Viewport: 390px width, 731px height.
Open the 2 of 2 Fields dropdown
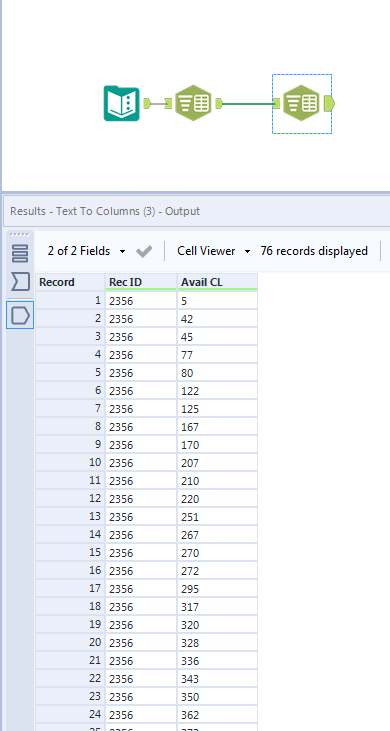(86, 251)
